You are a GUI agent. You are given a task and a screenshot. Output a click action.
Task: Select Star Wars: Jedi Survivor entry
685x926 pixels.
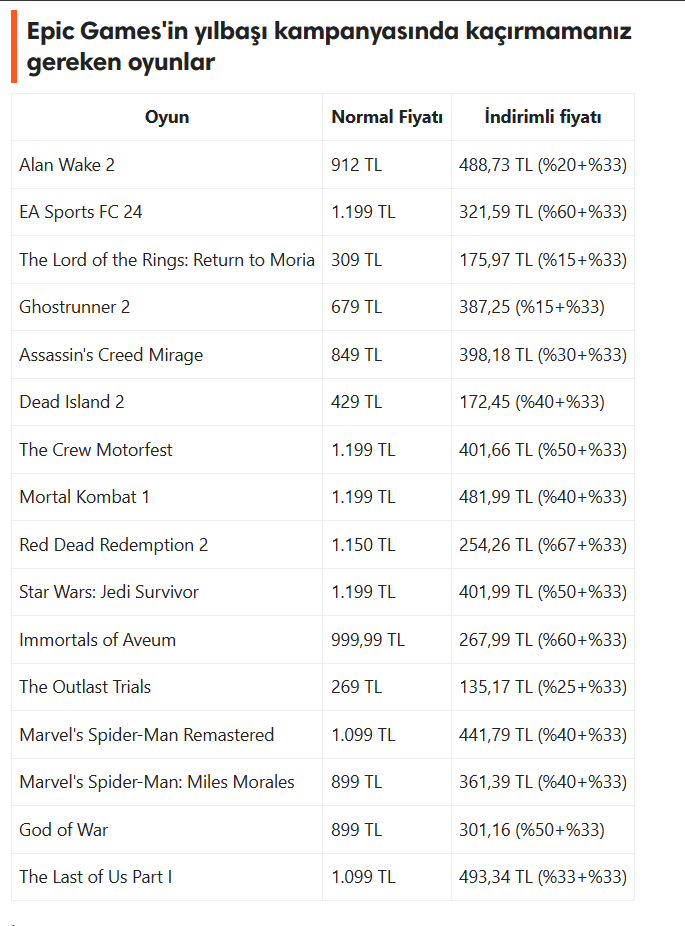(109, 592)
